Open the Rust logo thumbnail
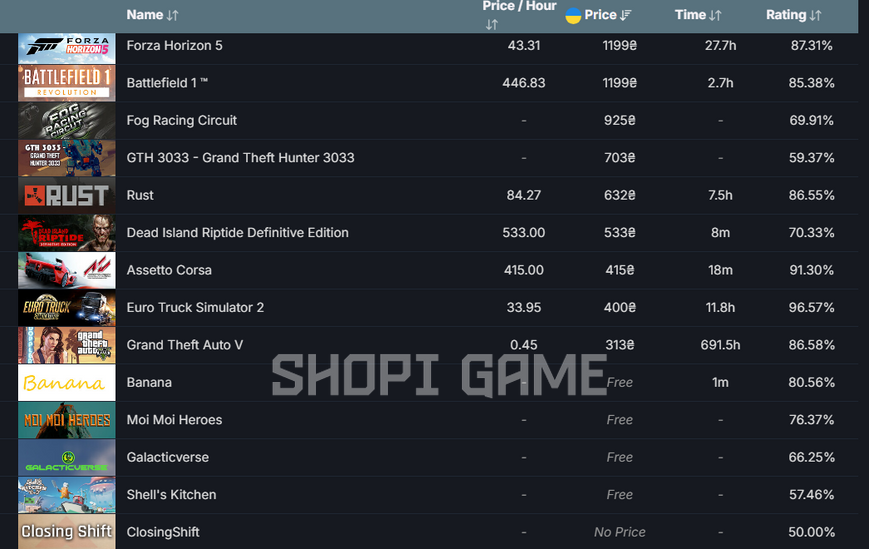869x549 pixels. (67, 196)
